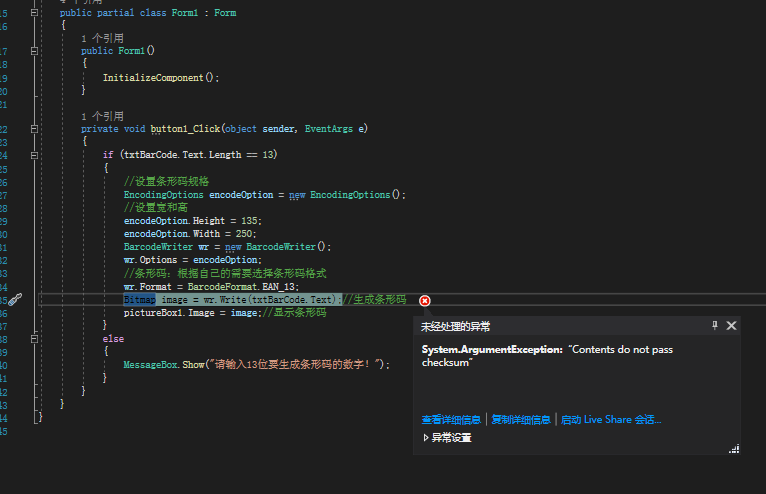The image size is (766, 494).
Task: Click InitializeComponent() call
Action: (x=161, y=78)
